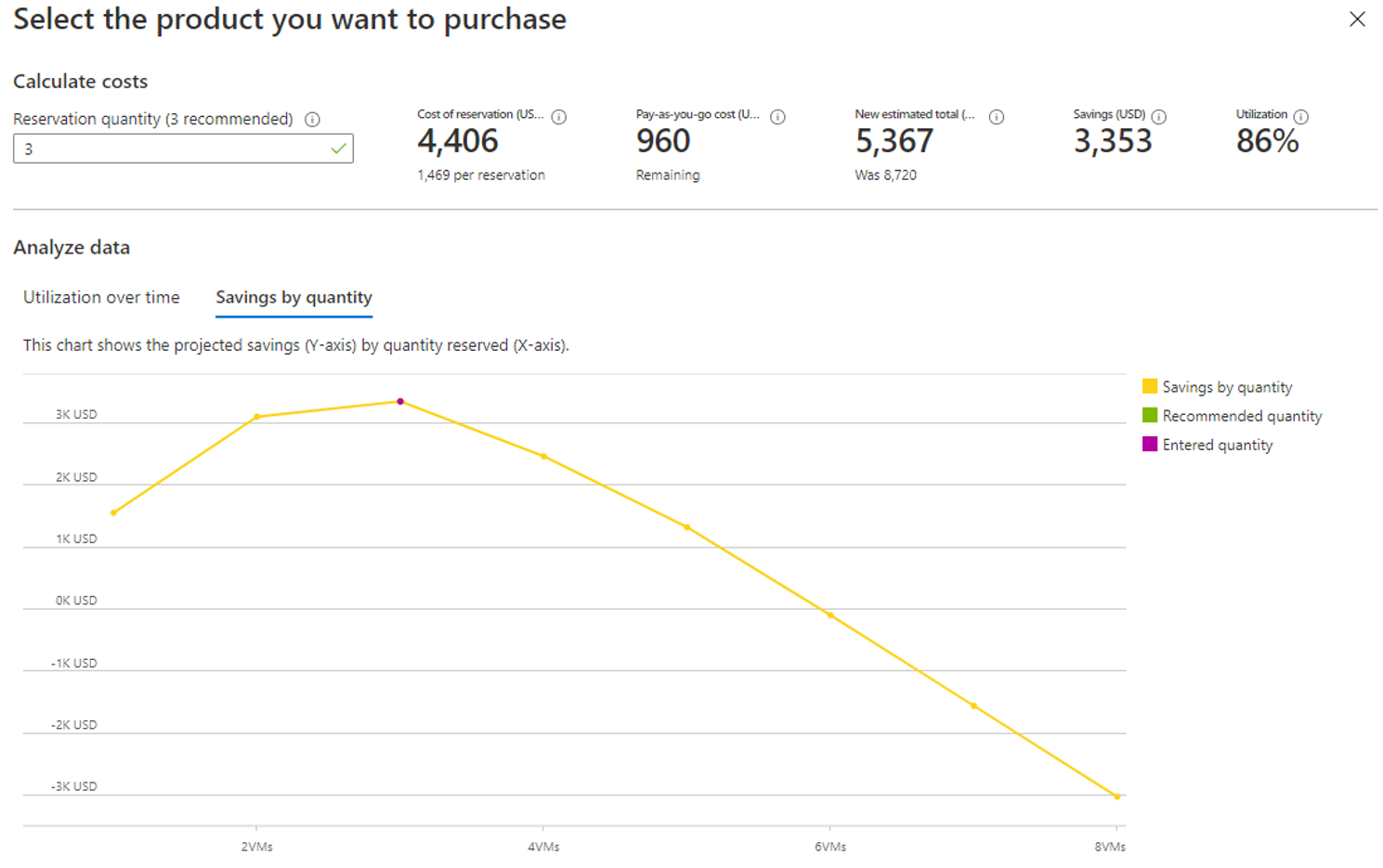Select the Savings by quantity tab
Viewport: 1383px width, 868px height.
[294, 297]
